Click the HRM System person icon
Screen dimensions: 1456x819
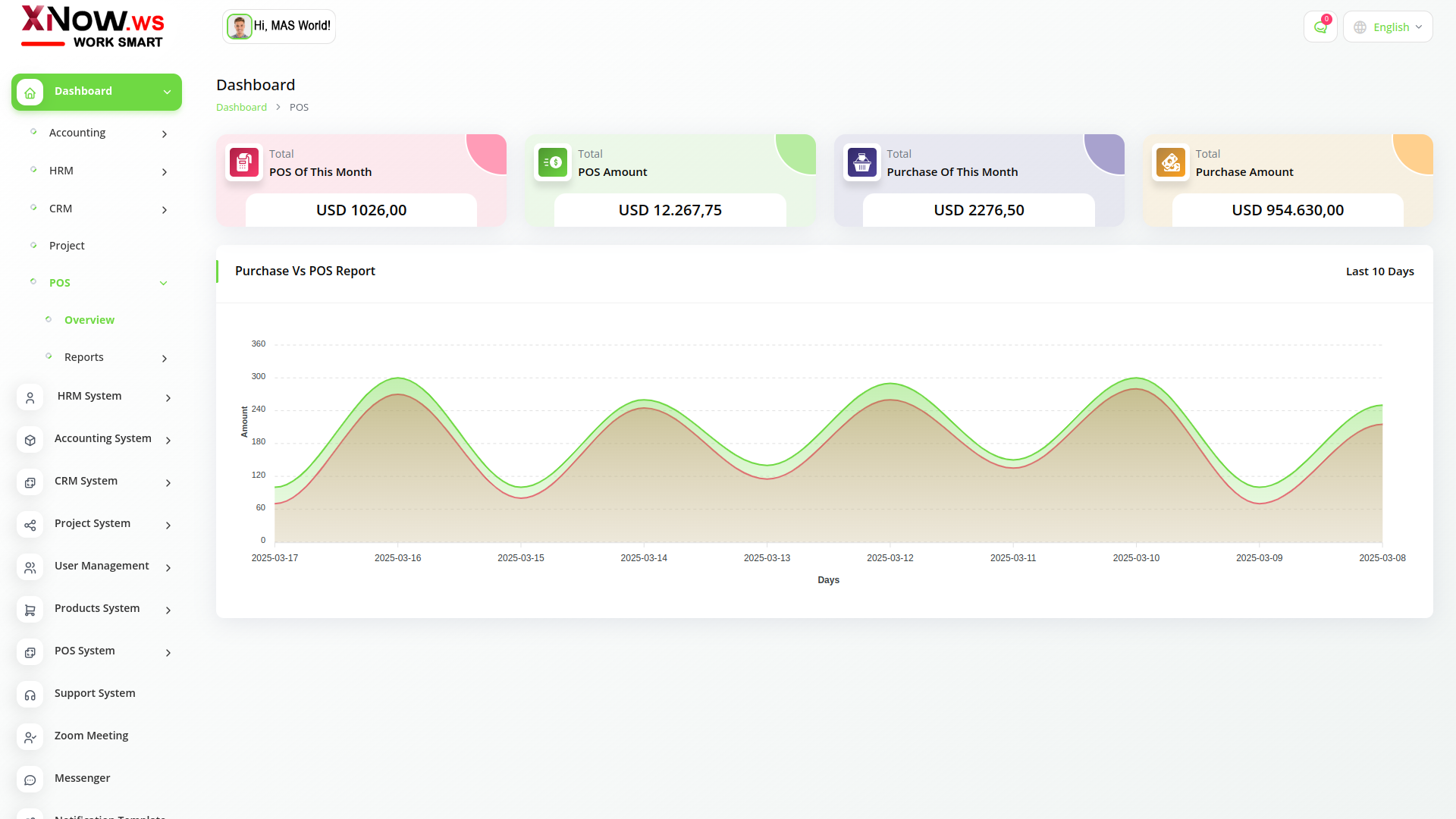click(x=30, y=397)
